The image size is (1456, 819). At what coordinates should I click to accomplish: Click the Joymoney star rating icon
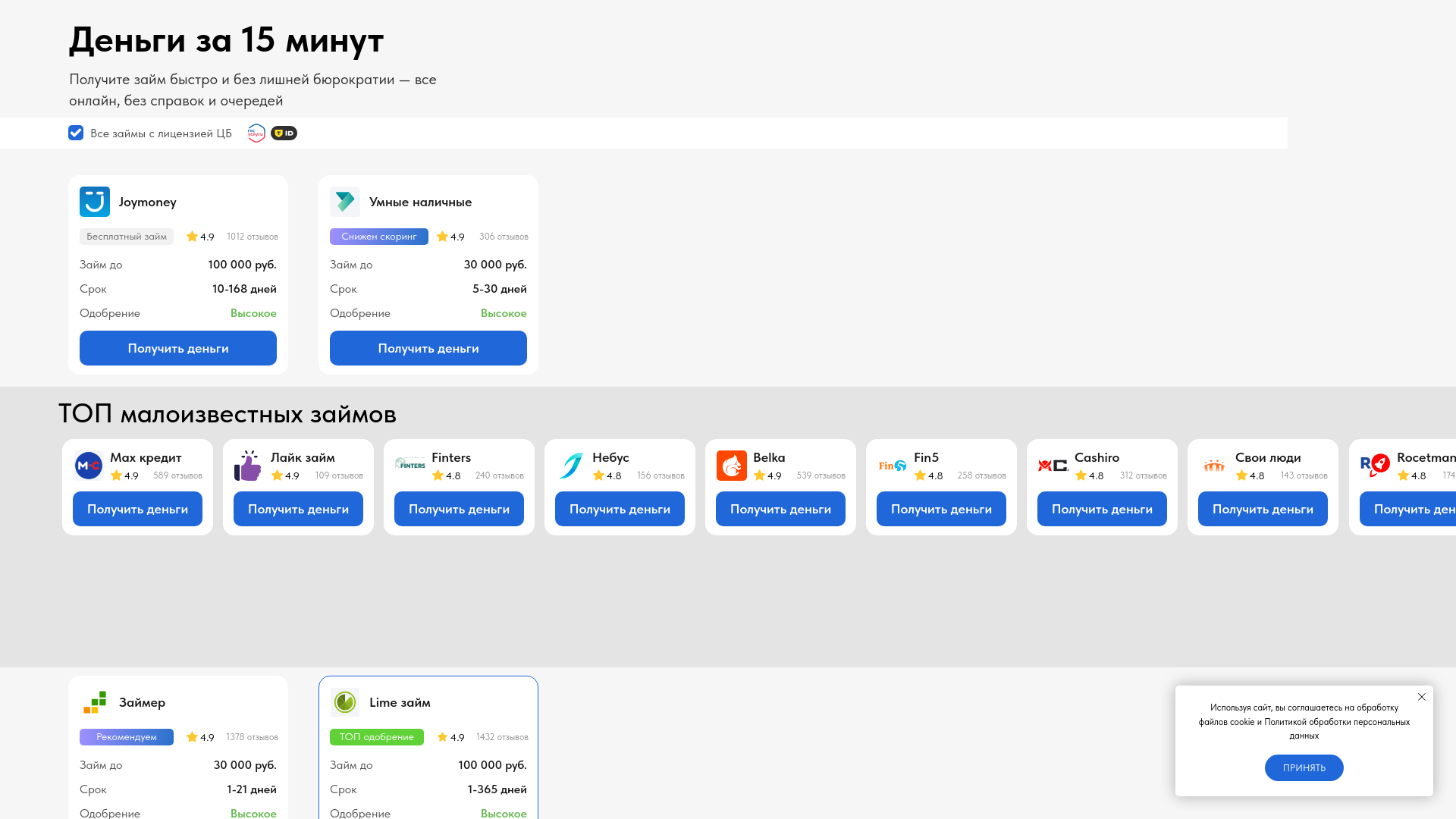[192, 237]
